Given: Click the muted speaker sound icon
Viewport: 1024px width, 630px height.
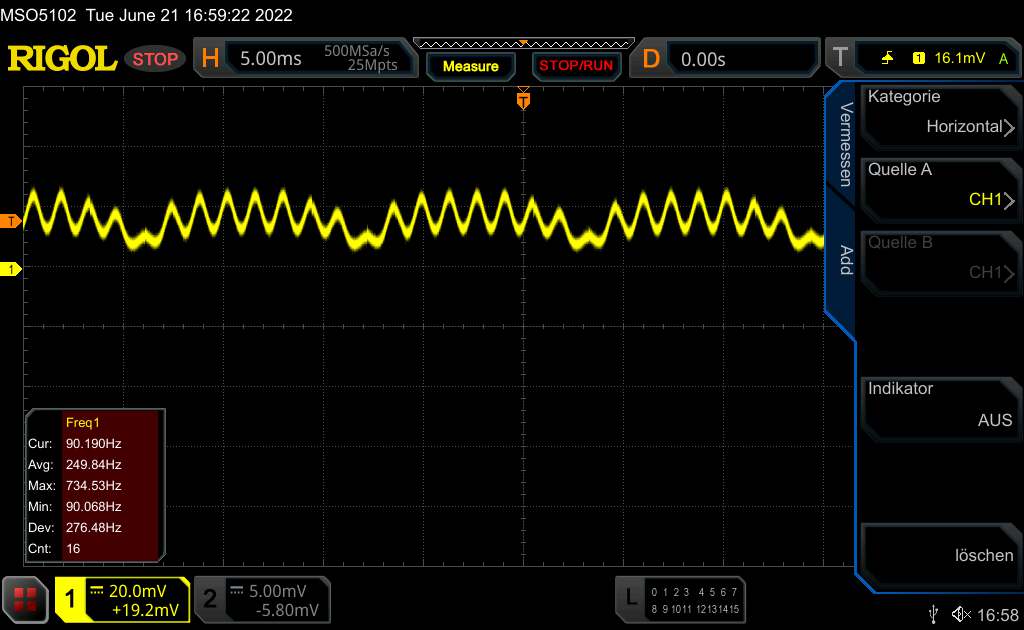Looking at the screenshot, I should tap(961, 613).
